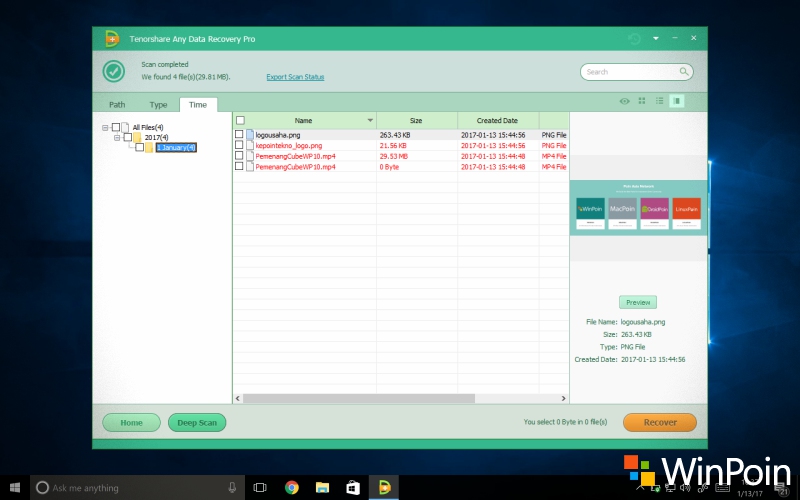Click the search magnifier icon

[684, 71]
